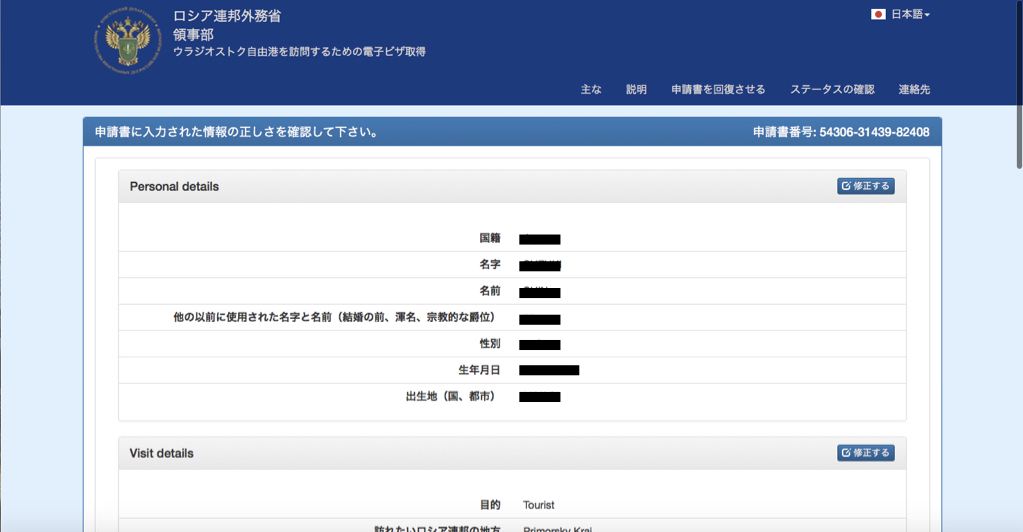
Task: Click the redacted 国籍 value
Action: (x=539, y=239)
